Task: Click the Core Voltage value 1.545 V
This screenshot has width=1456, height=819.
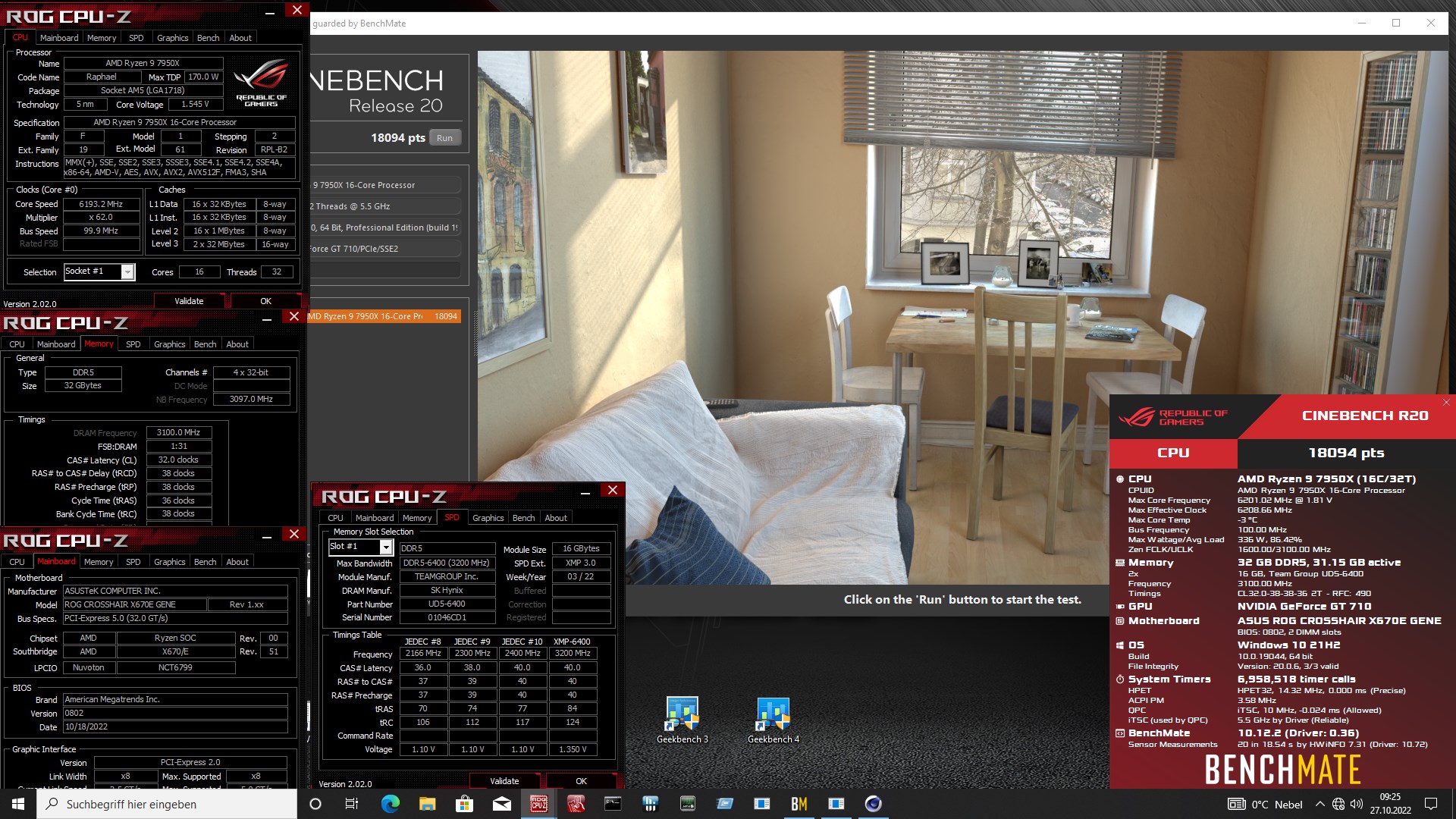Action: click(195, 104)
